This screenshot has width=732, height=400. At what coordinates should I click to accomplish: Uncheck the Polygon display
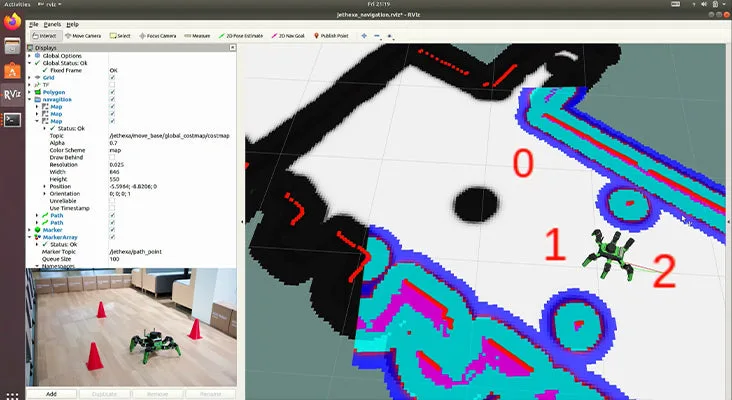pyautogui.click(x=112, y=92)
